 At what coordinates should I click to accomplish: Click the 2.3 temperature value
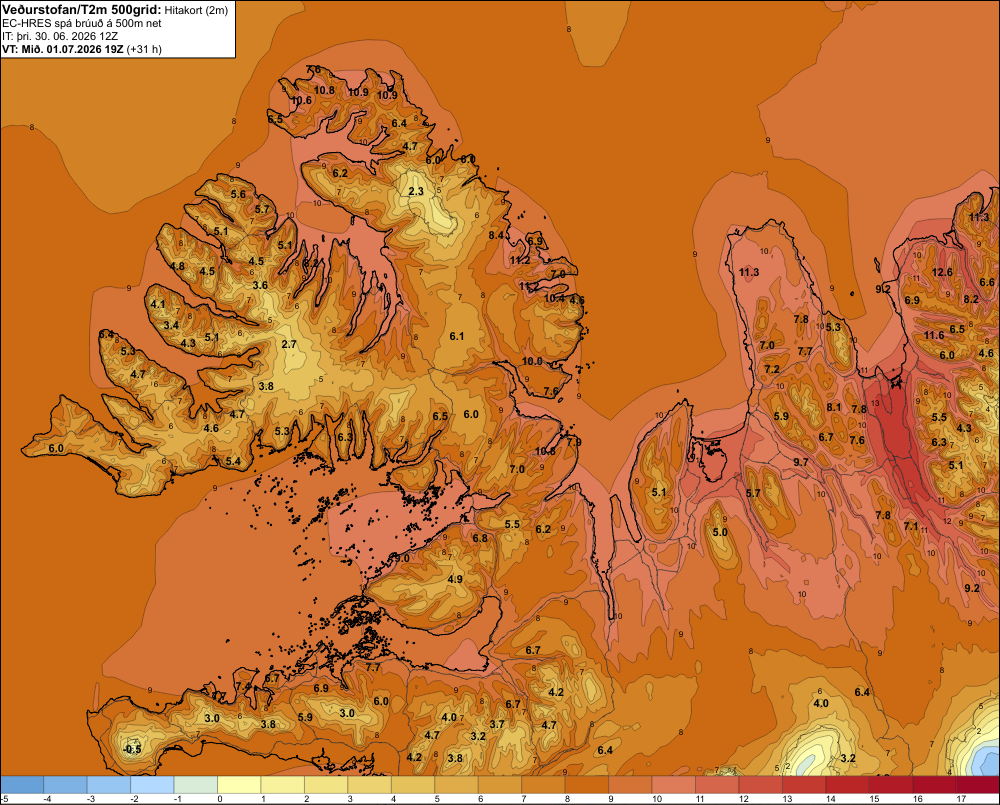click(x=416, y=191)
